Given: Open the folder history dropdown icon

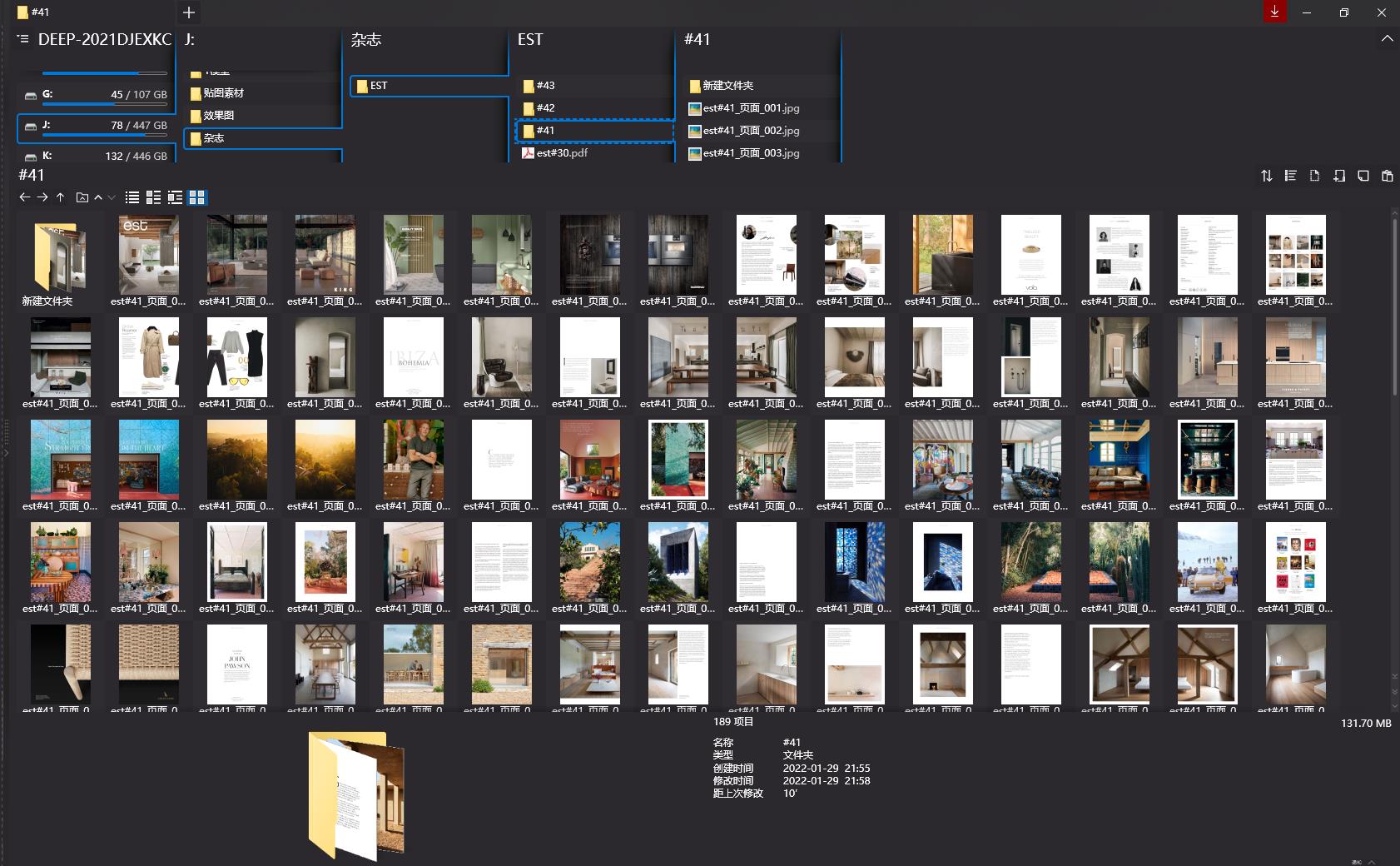Looking at the screenshot, I should [82, 197].
